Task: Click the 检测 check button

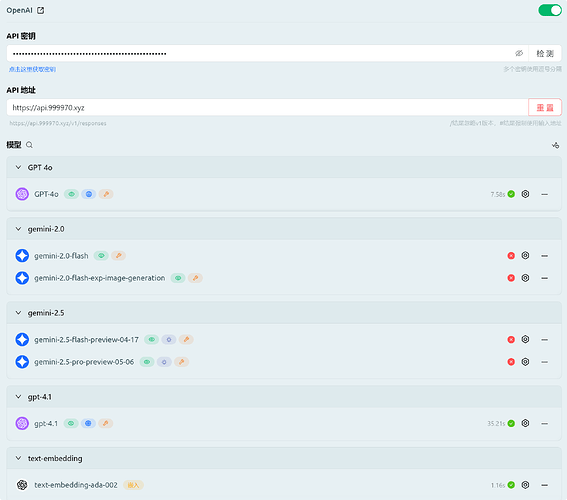Action: click(x=545, y=54)
